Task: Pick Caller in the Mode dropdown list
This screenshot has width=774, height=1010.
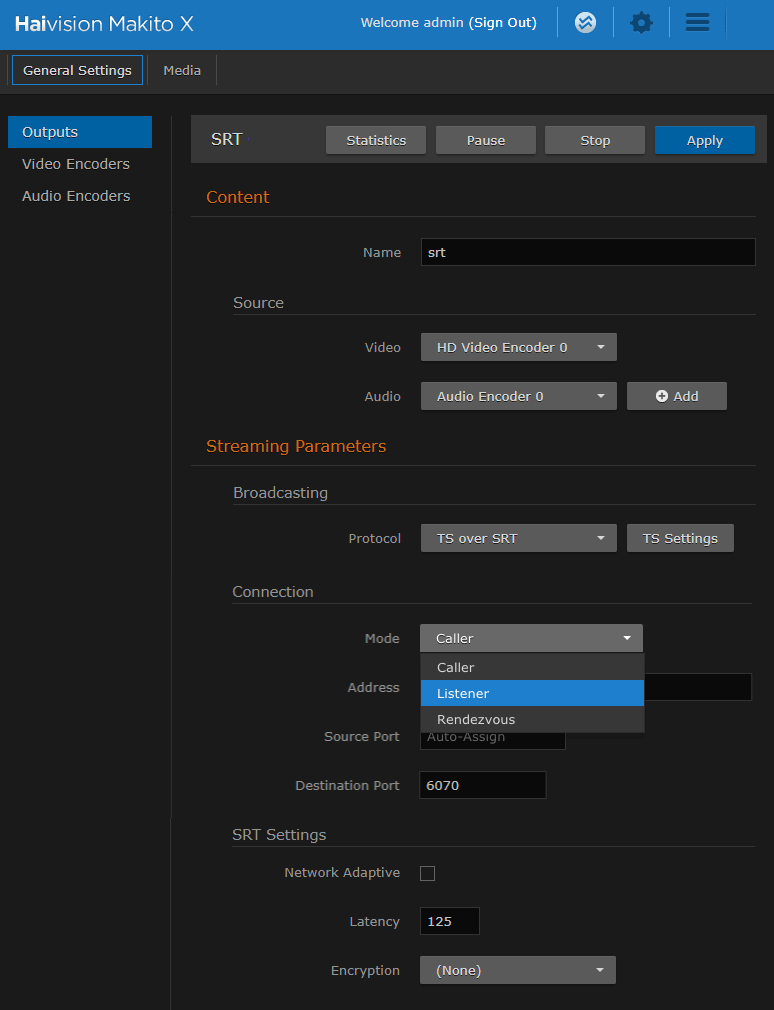Action: pos(531,667)
